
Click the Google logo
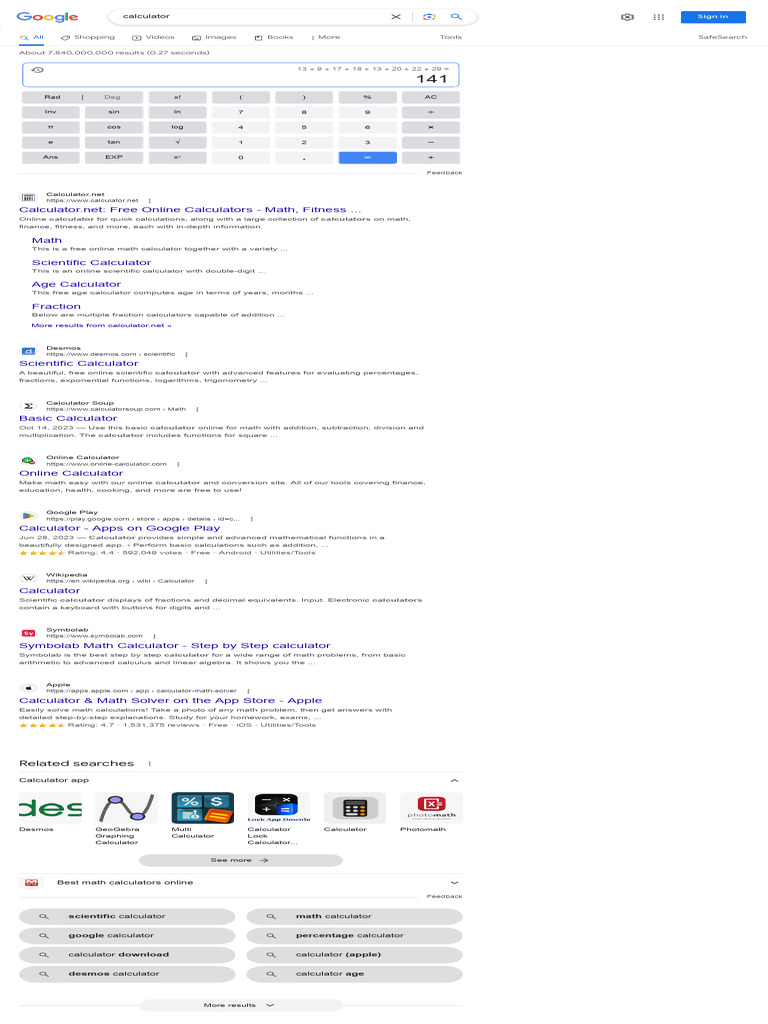click(47, 17)
